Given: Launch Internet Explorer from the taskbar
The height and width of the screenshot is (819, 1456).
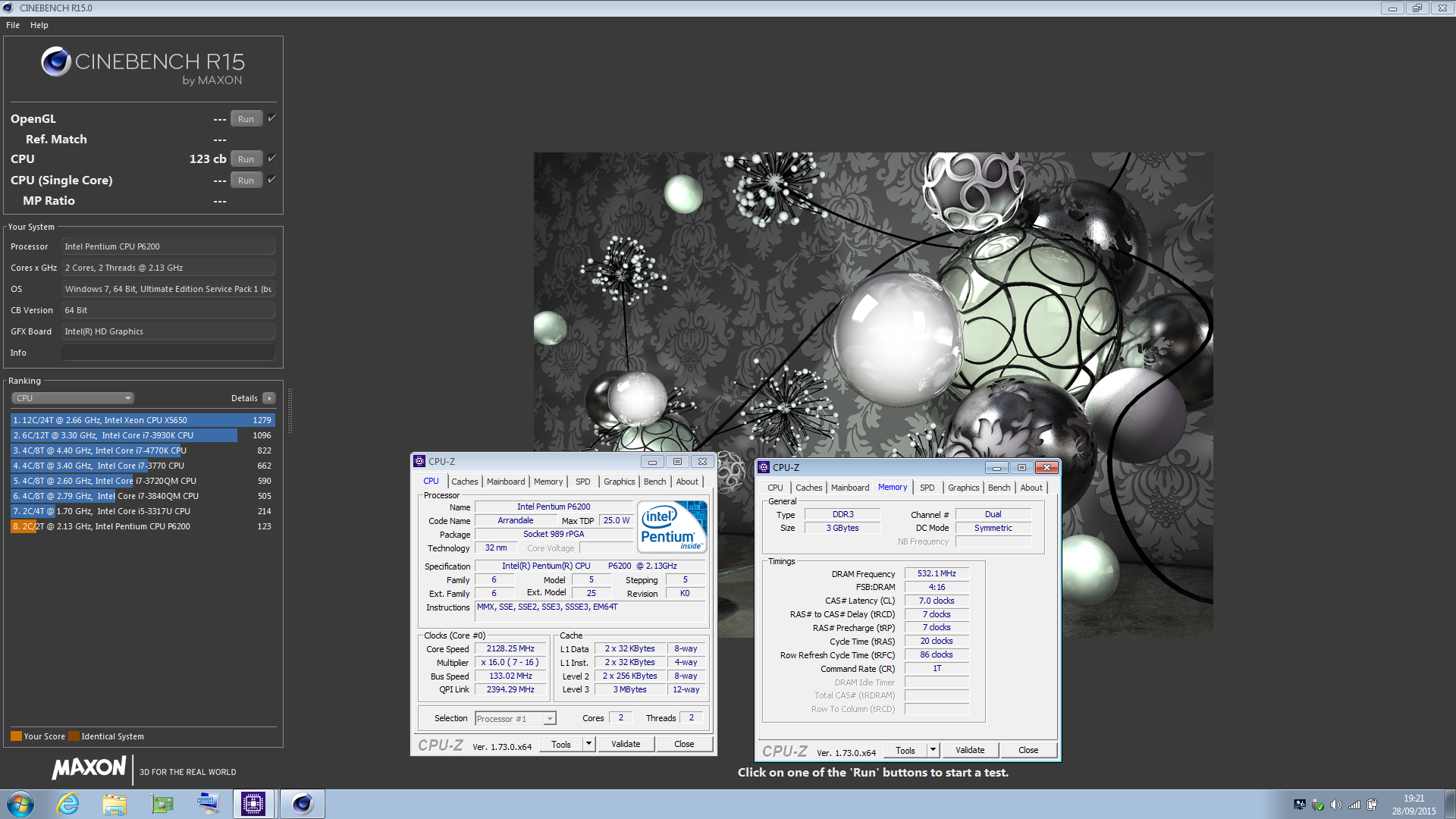Looking at the screenshot, I should (68, 804).
